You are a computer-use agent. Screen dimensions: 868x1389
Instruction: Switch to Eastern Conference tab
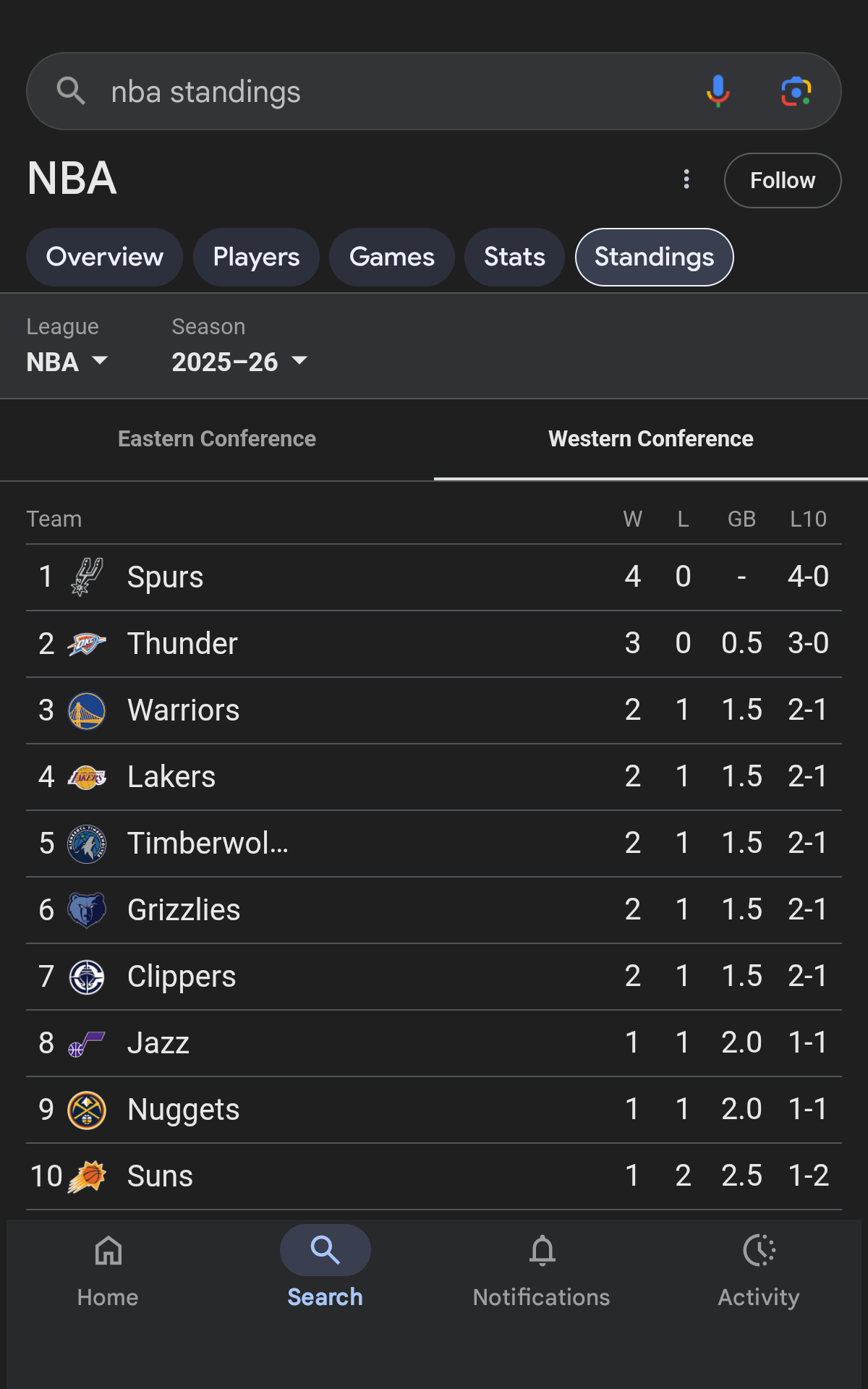(217, 439)
